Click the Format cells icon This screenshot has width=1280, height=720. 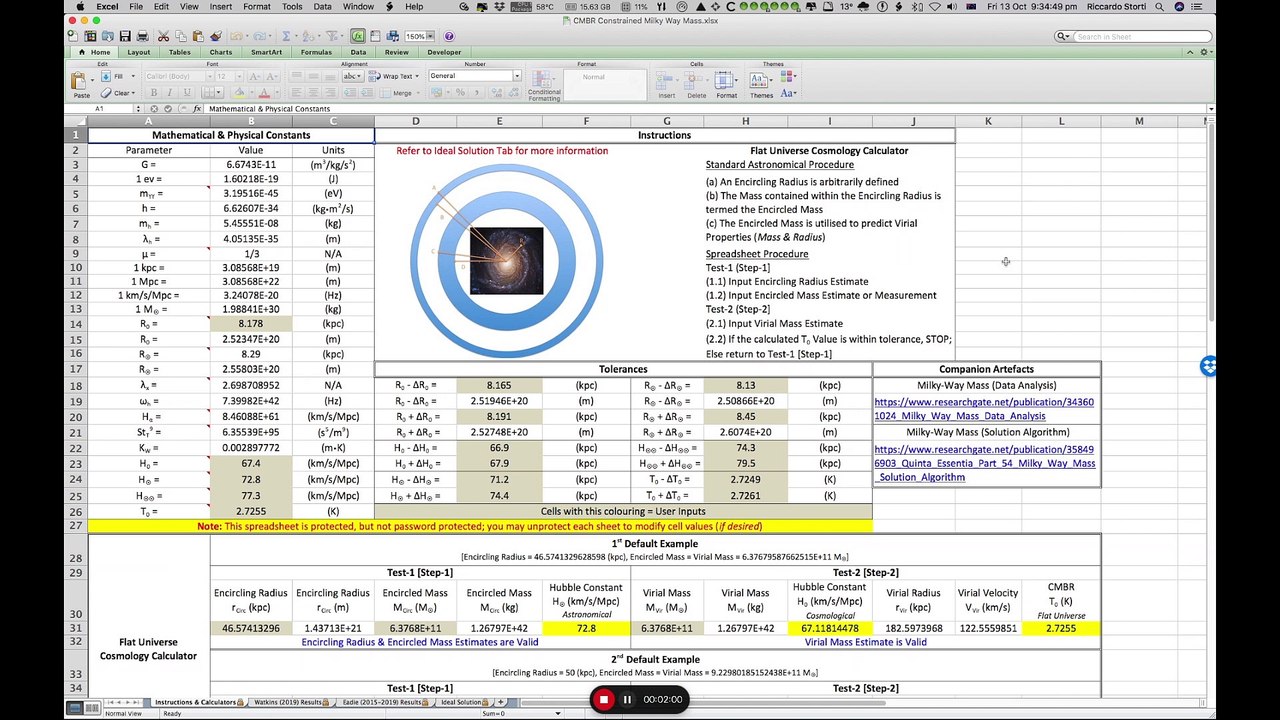[724, 78]
